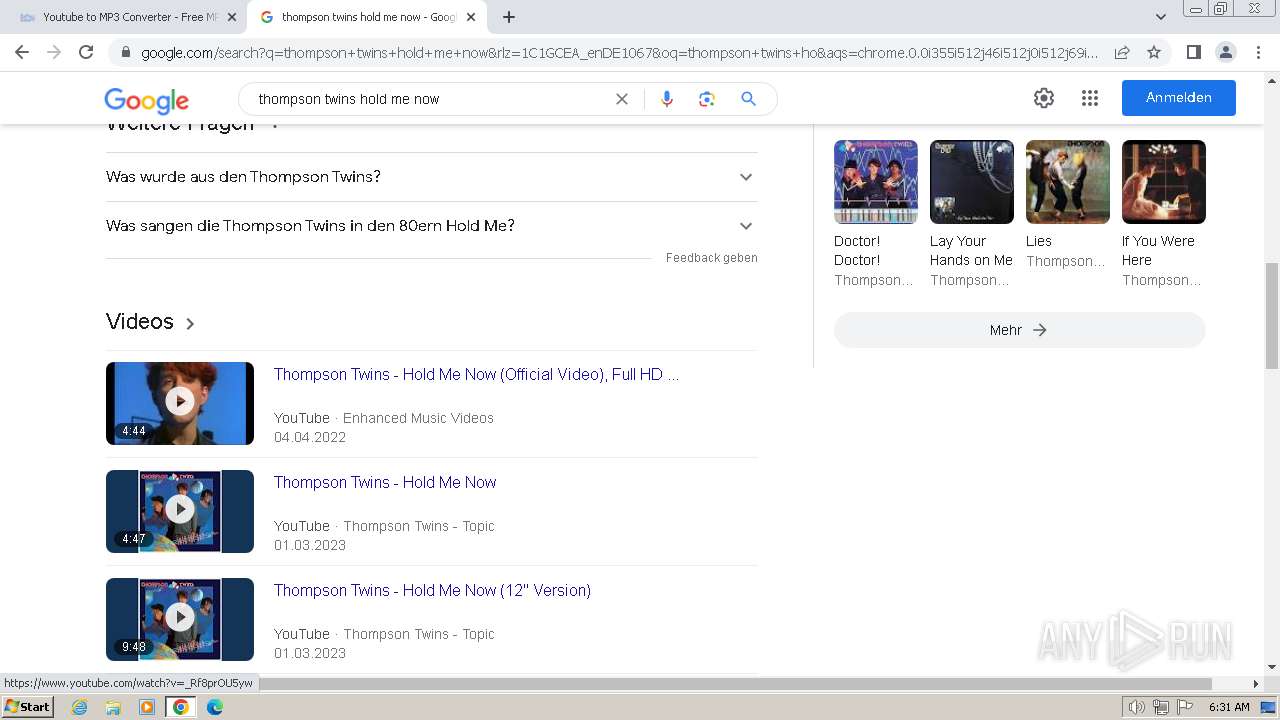Image resolution: width=1280 pixels, height=720 pixels.
Task: Search by image with Google Lens
Action: [707, 99]
